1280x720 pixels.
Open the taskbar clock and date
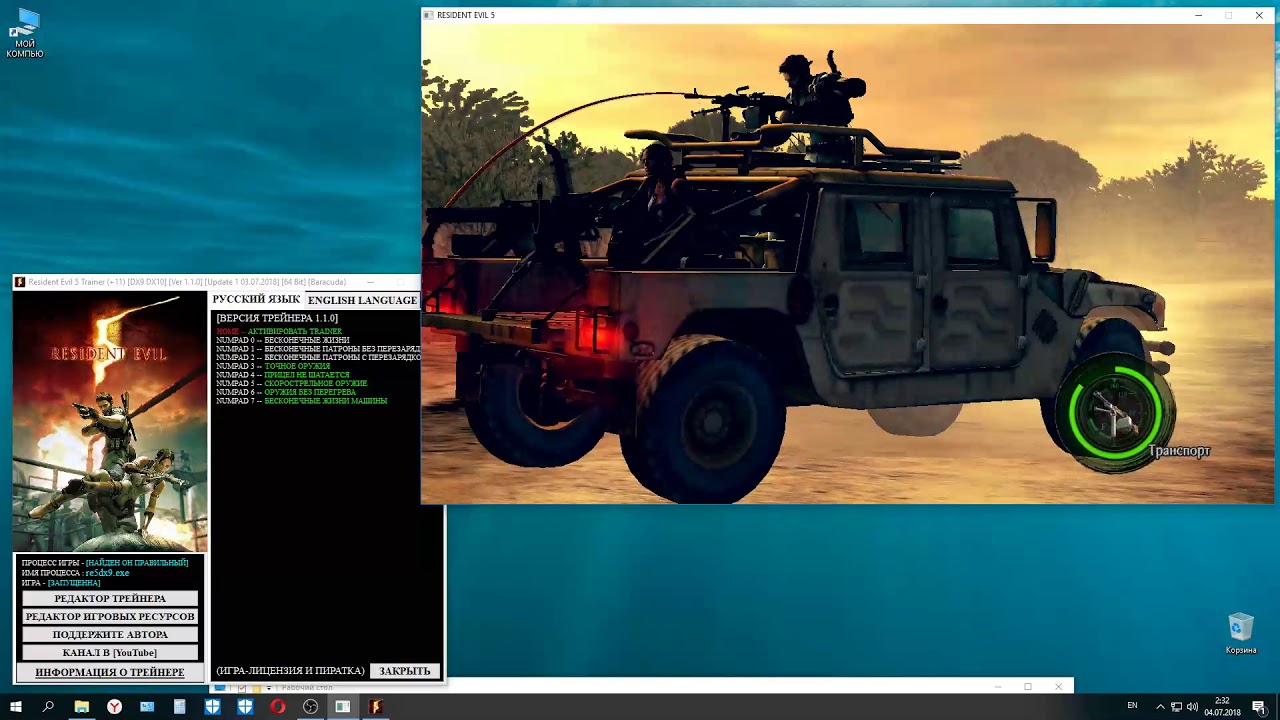(1222, 707)
